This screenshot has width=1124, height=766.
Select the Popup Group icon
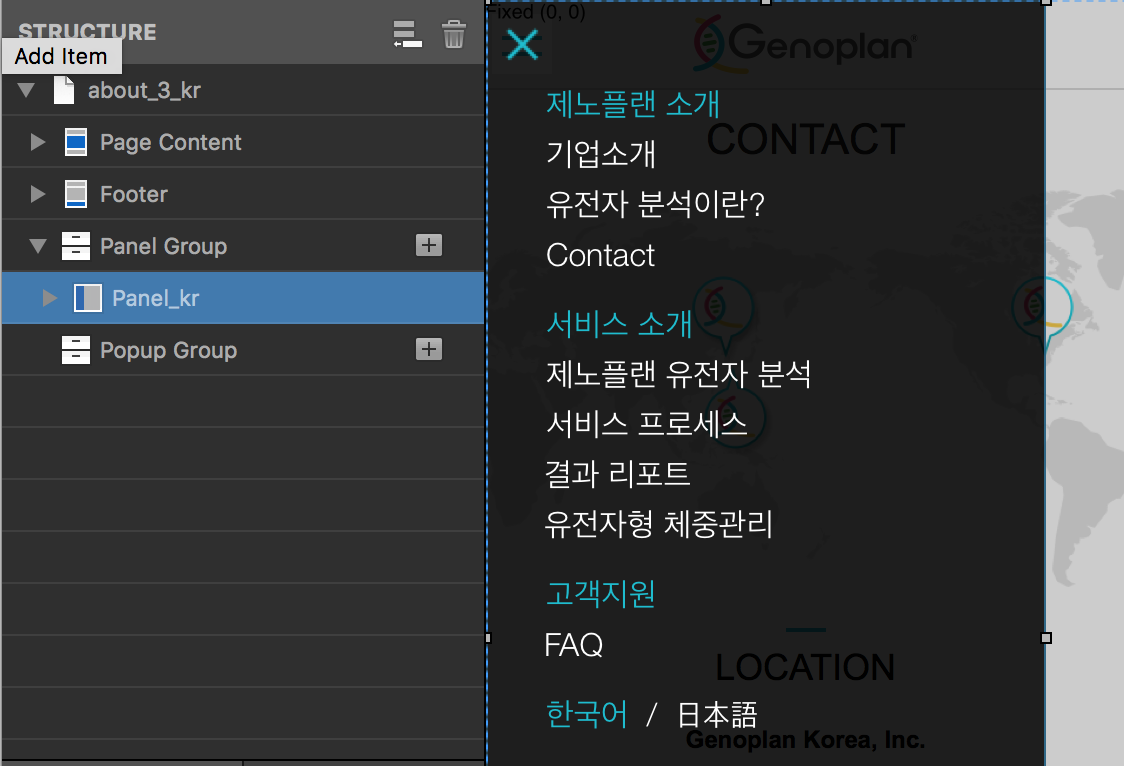(x=76, y=350)
